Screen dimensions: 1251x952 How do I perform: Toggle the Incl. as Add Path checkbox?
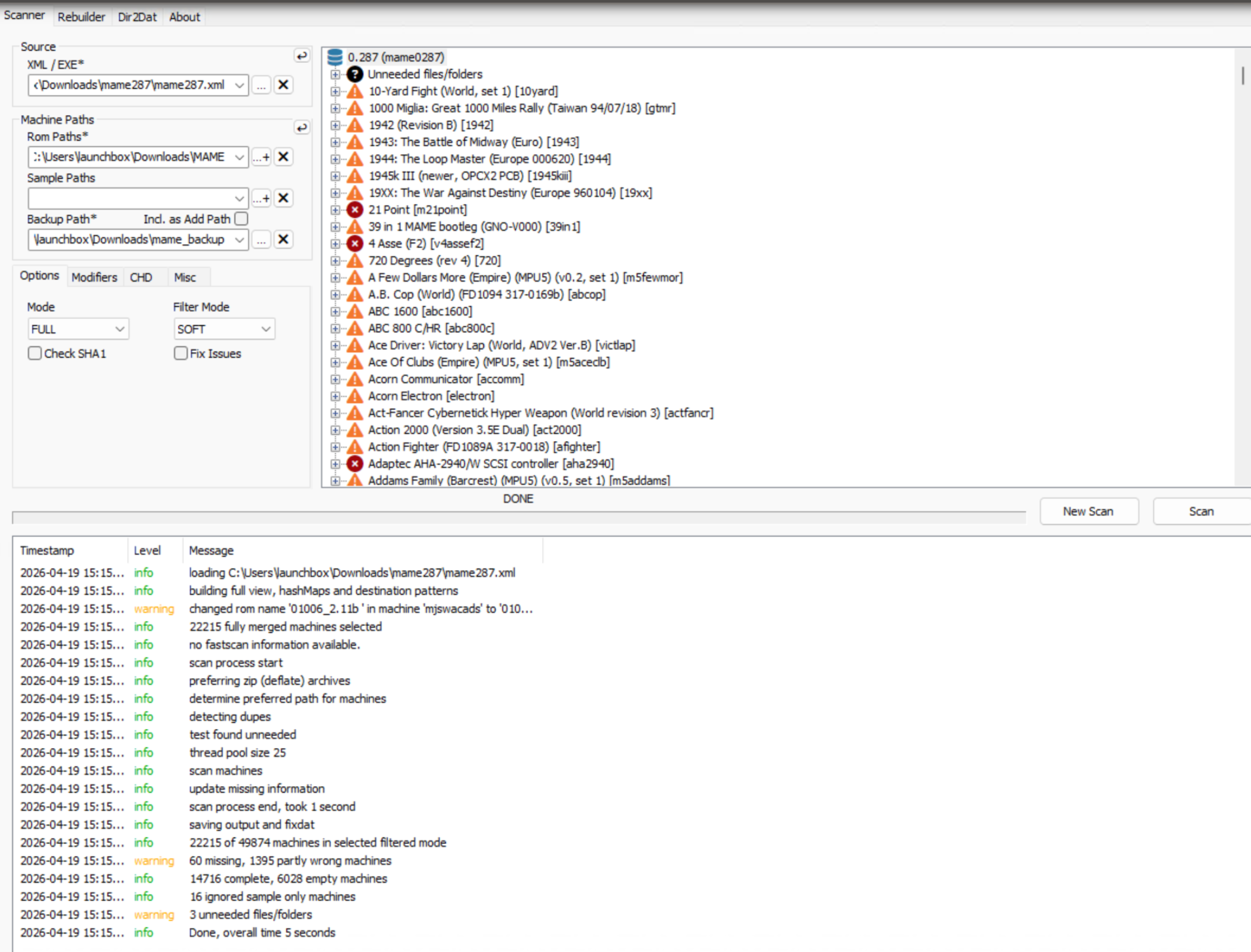pos(240,219)
